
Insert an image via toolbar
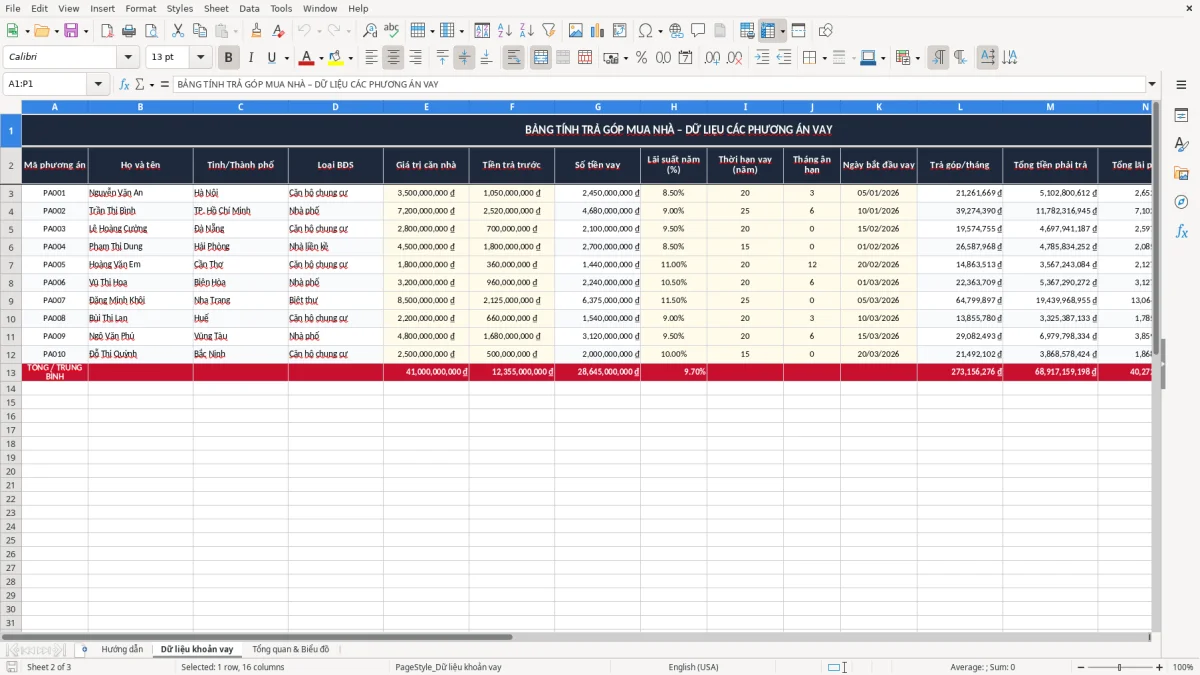[576, 31]
